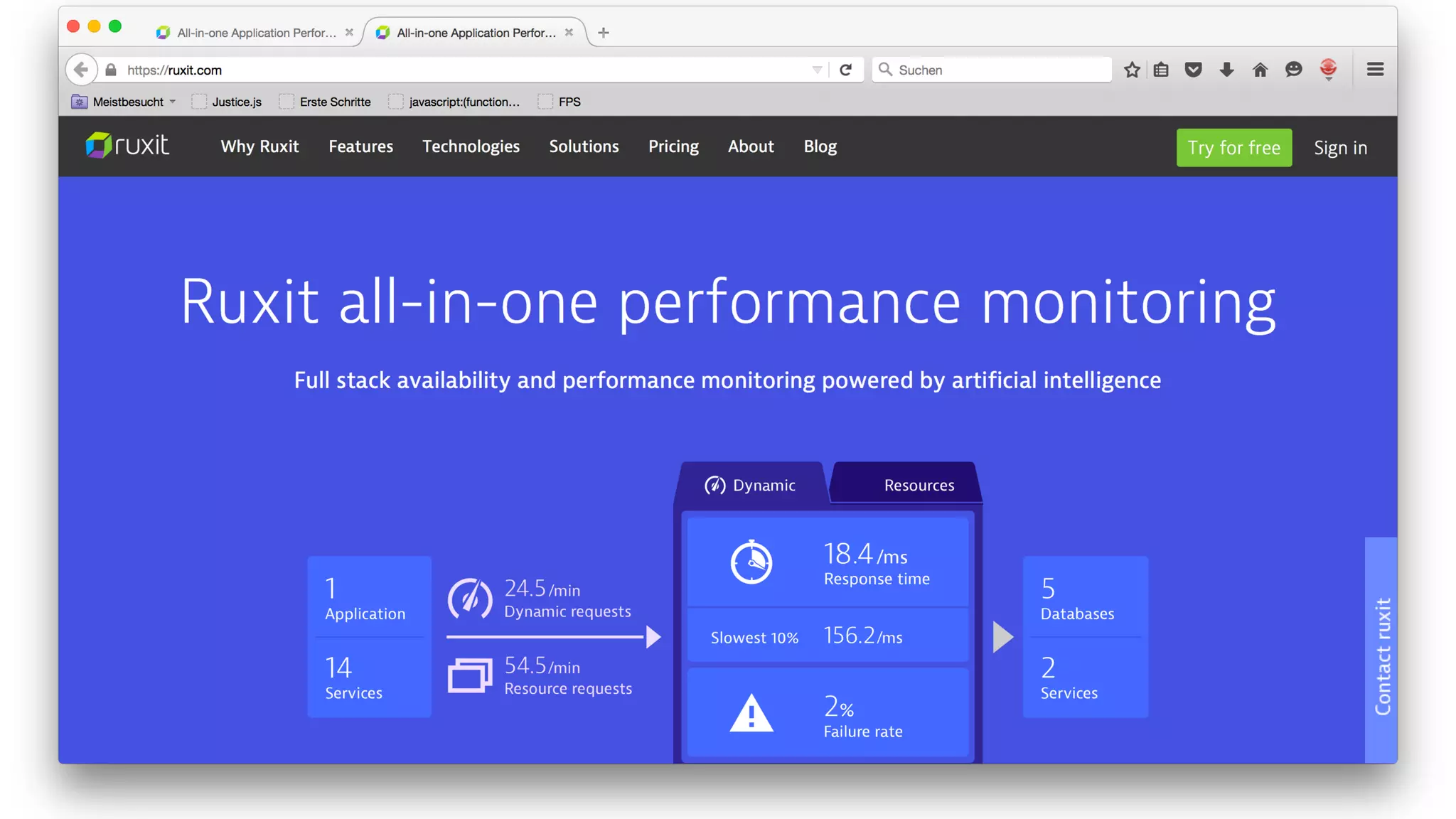
Task: Click the Try for free button
Action: tap(1233, 148)
